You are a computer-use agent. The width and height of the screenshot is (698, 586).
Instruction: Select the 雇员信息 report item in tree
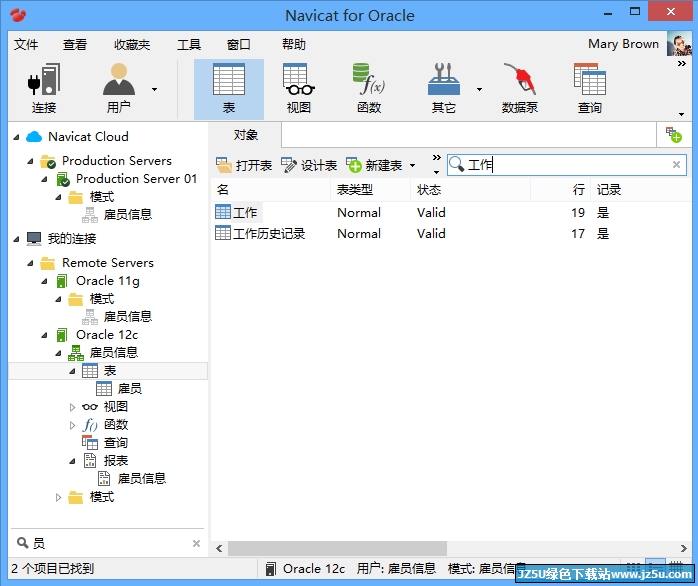pos(142,479)
